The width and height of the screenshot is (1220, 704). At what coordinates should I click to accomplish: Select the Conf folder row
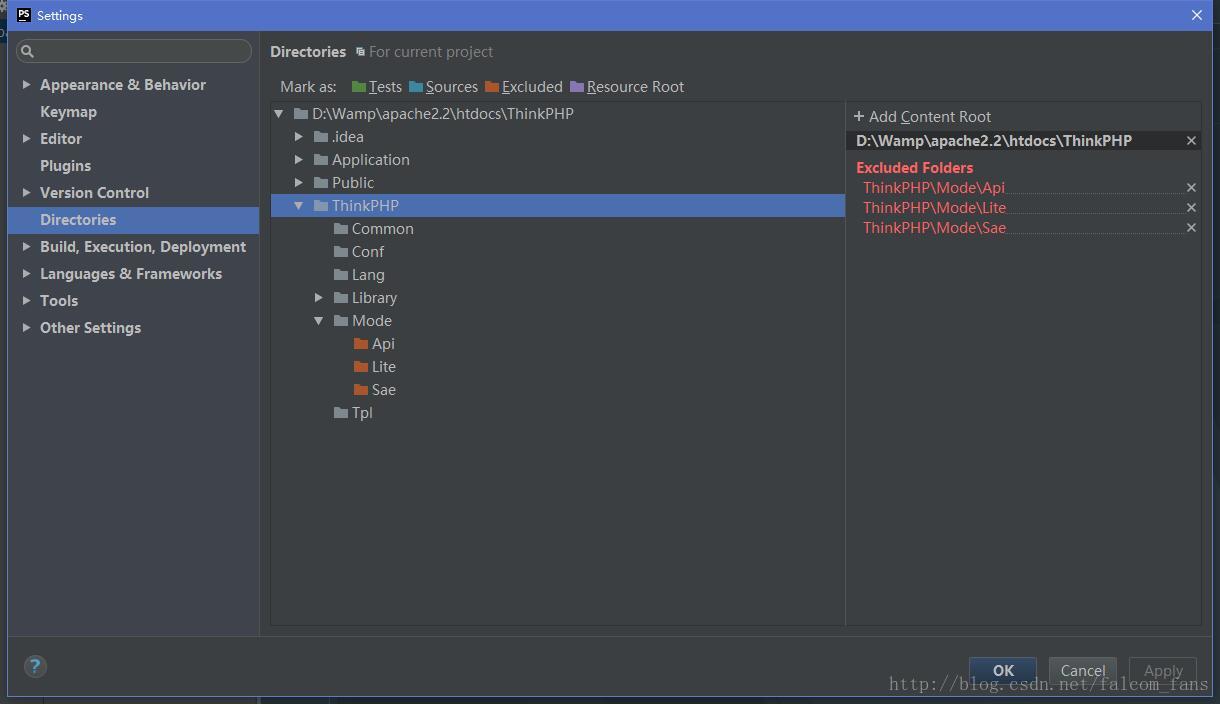point(558,251)
